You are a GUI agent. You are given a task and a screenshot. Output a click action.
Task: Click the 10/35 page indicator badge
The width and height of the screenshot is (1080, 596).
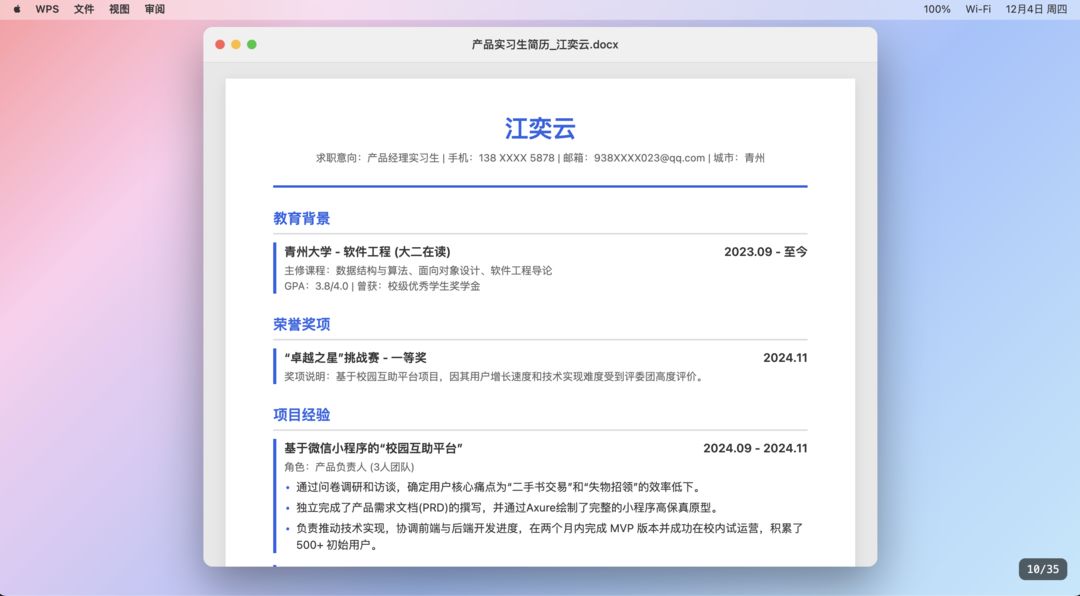click(x=1043, y=569)
